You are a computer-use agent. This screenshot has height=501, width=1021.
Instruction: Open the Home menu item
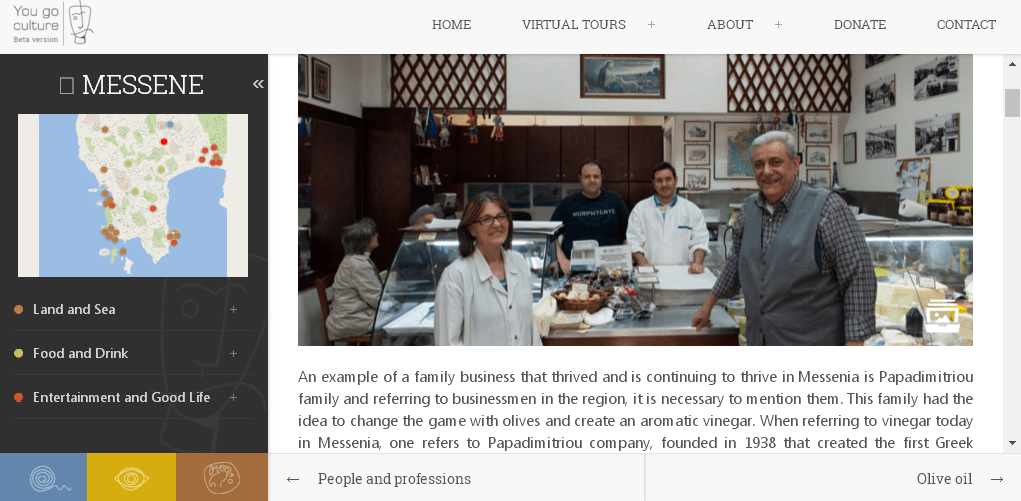coord(451,25)
